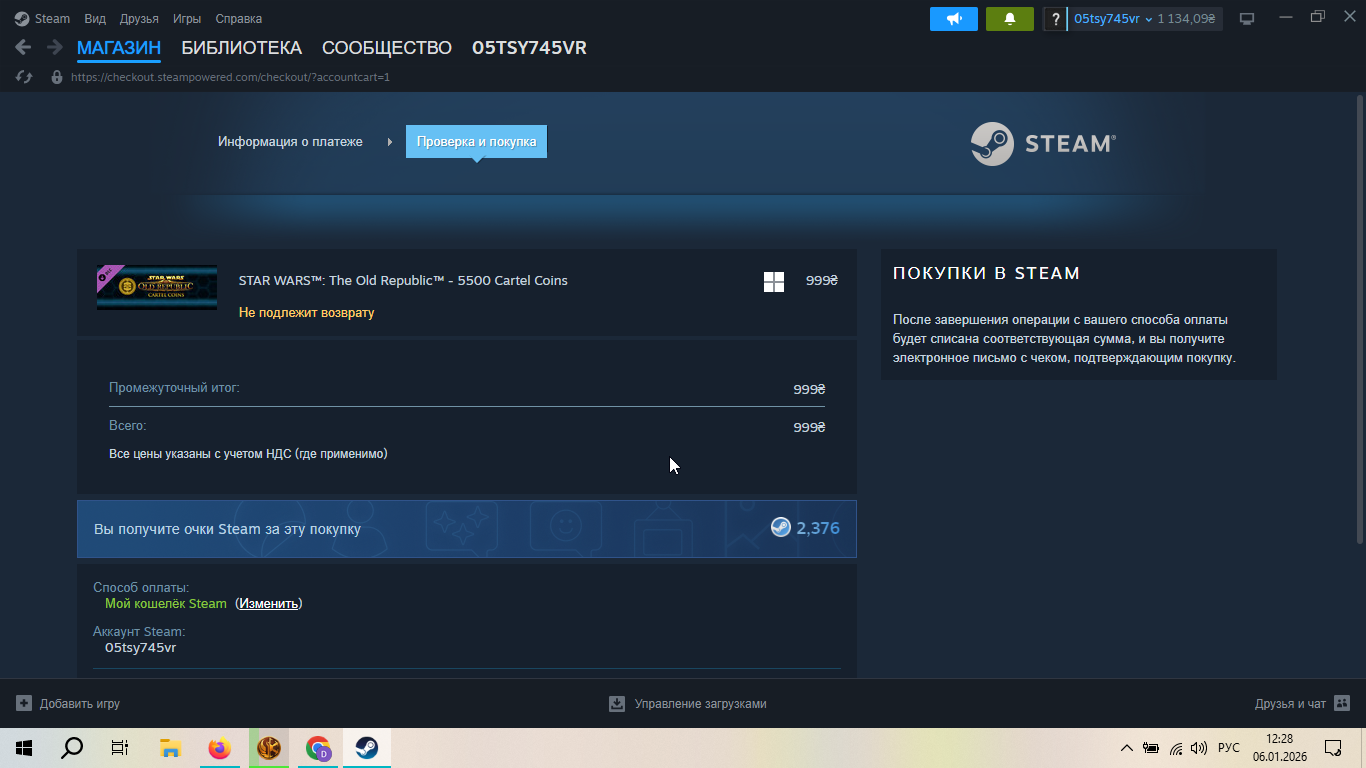
Task: Click the Изменить link to change payment
Action: tap(269, 603)
